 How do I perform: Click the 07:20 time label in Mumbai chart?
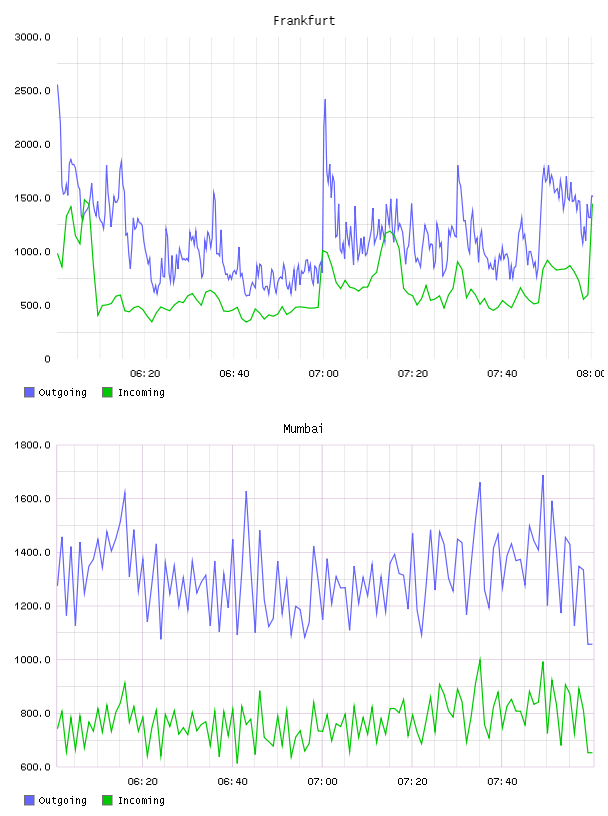pos(412,782)
